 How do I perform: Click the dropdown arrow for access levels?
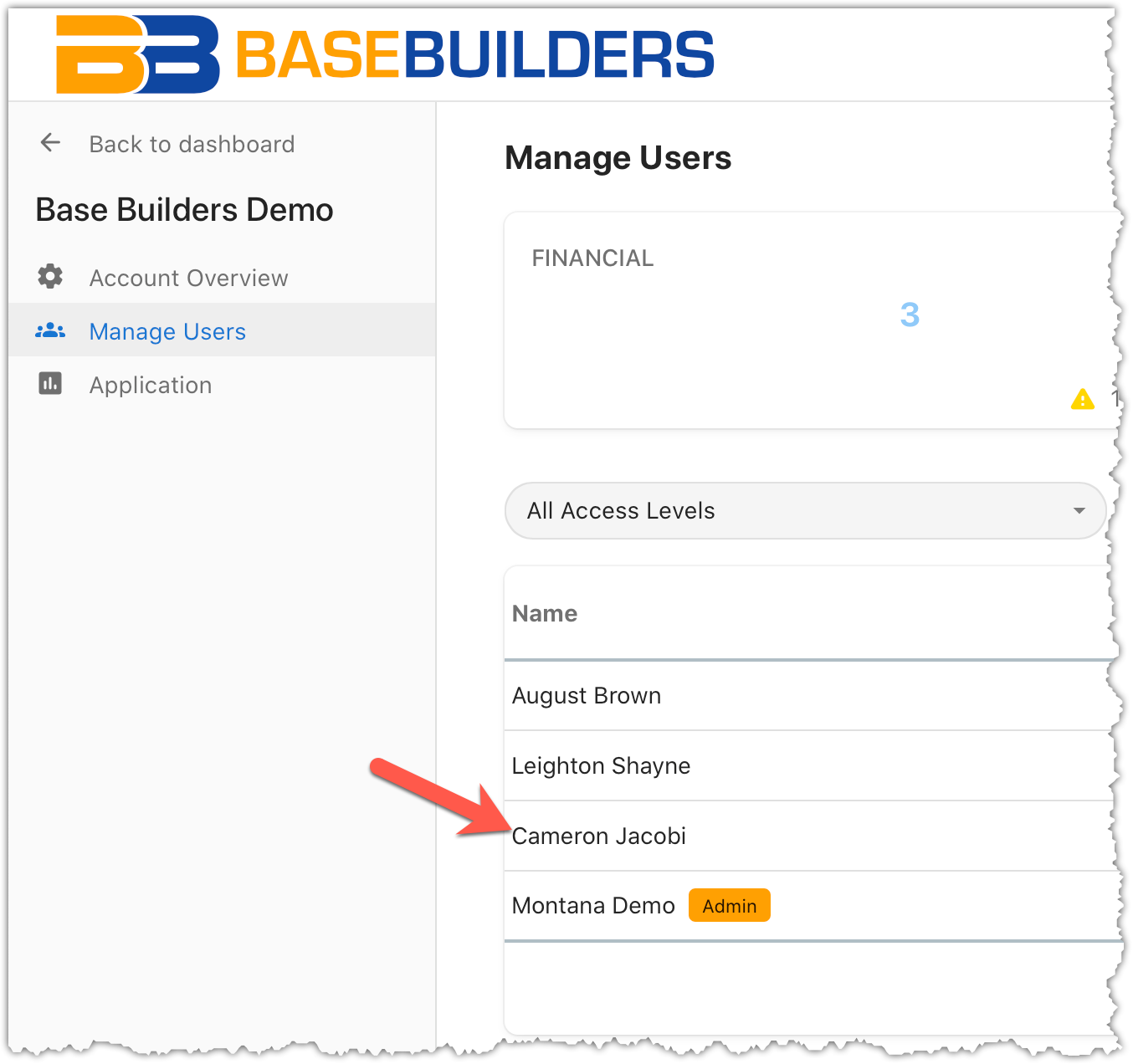click(x=1079, y=510)
